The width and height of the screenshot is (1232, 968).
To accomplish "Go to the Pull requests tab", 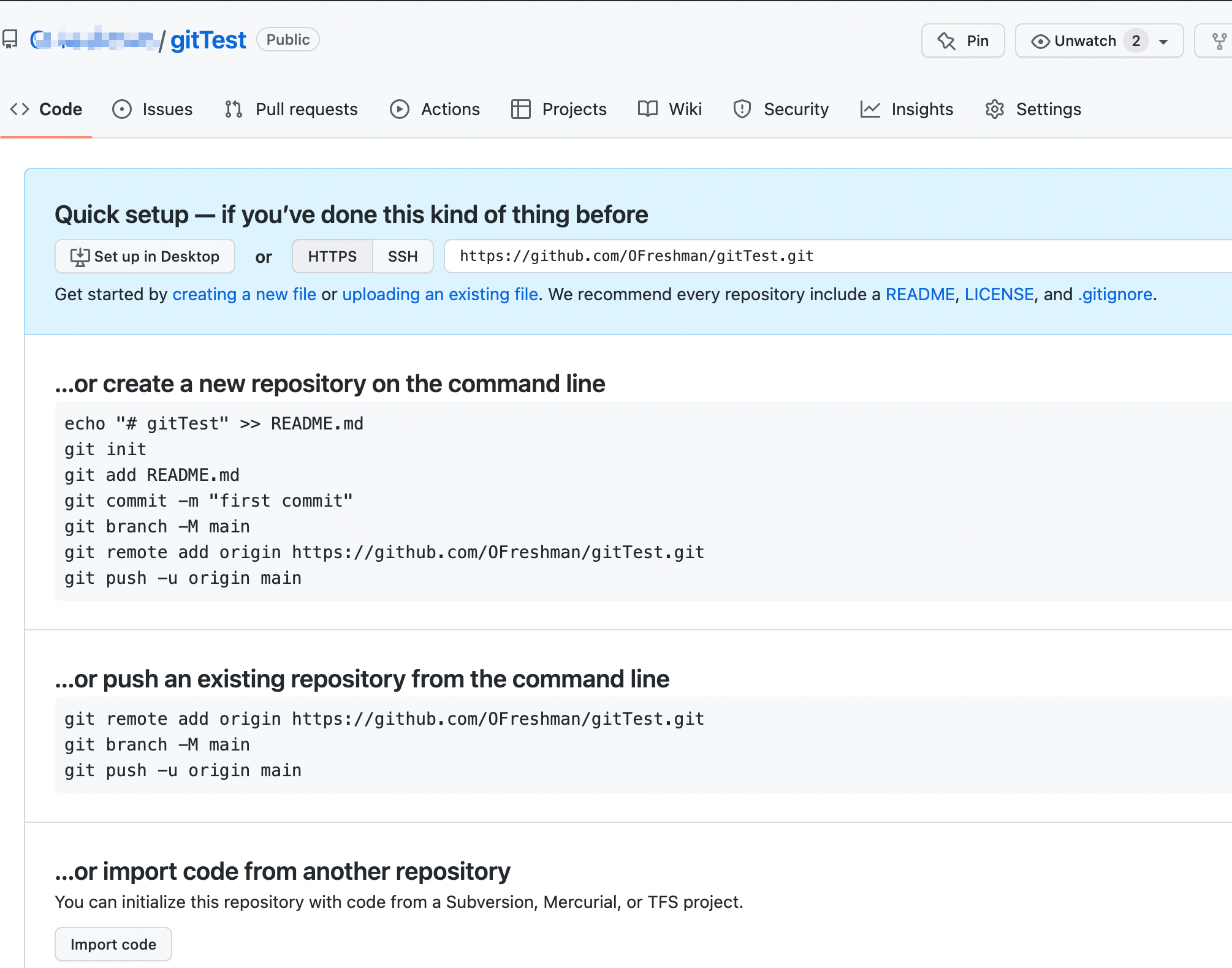I will tap(291, 109).
